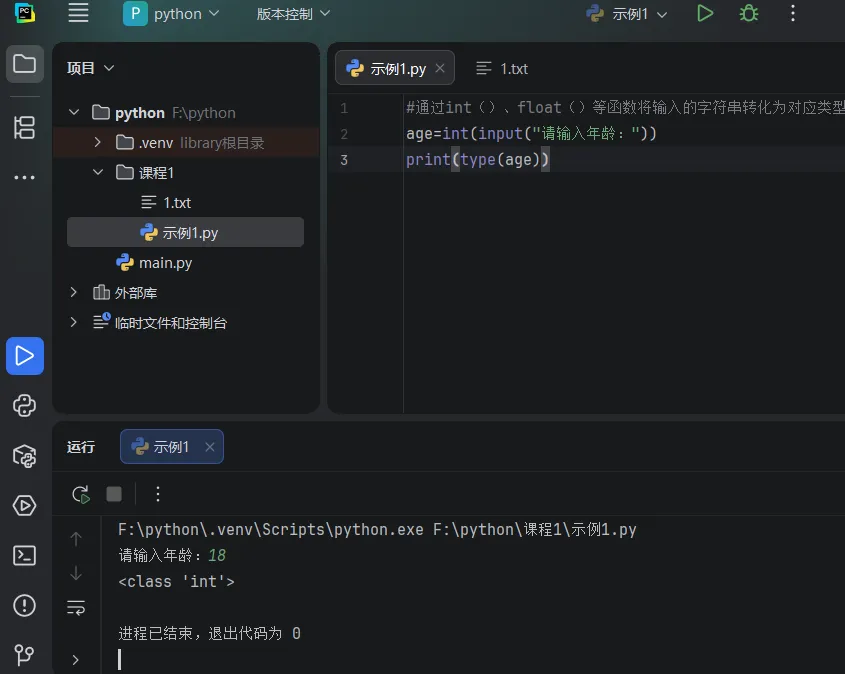Run 示例1 with the green play button
845x674 pixels.
[x=705, y=13]
